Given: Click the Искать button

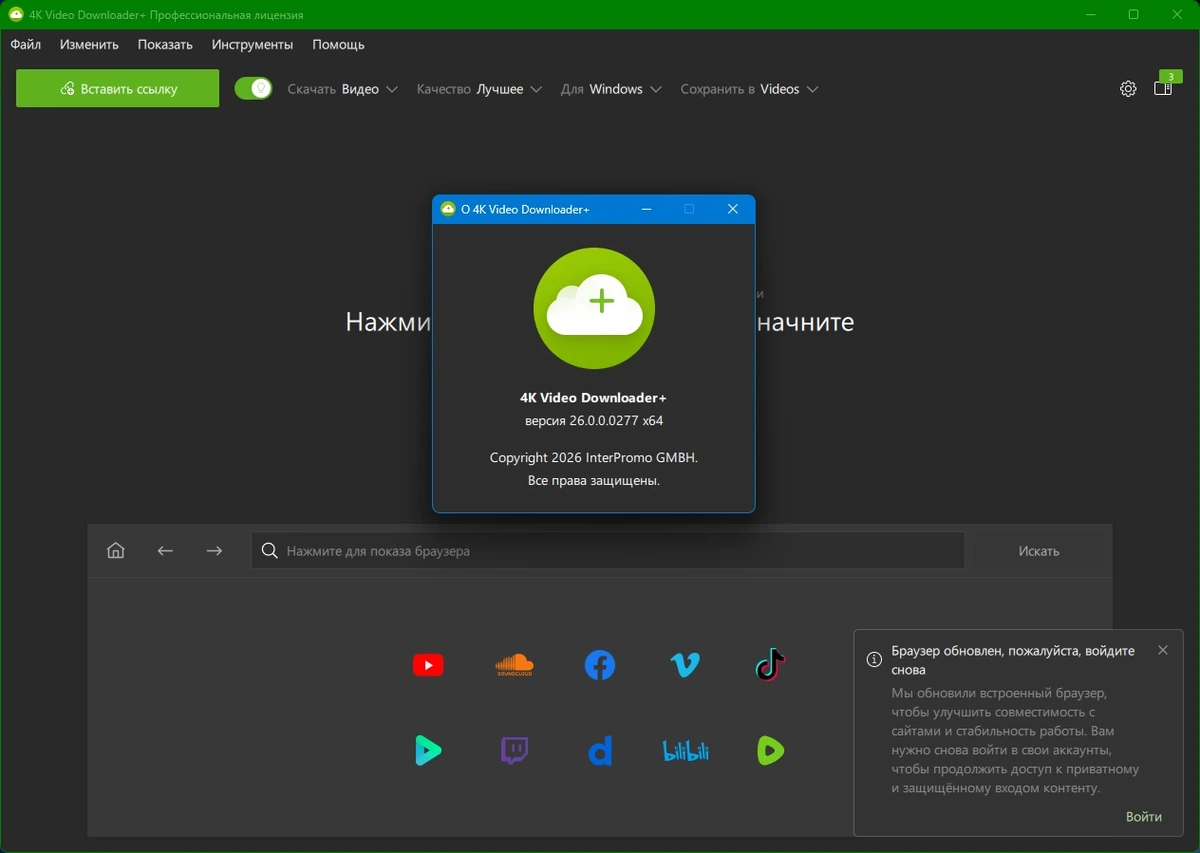Looking at the screenshot, I should [1039, 551].
